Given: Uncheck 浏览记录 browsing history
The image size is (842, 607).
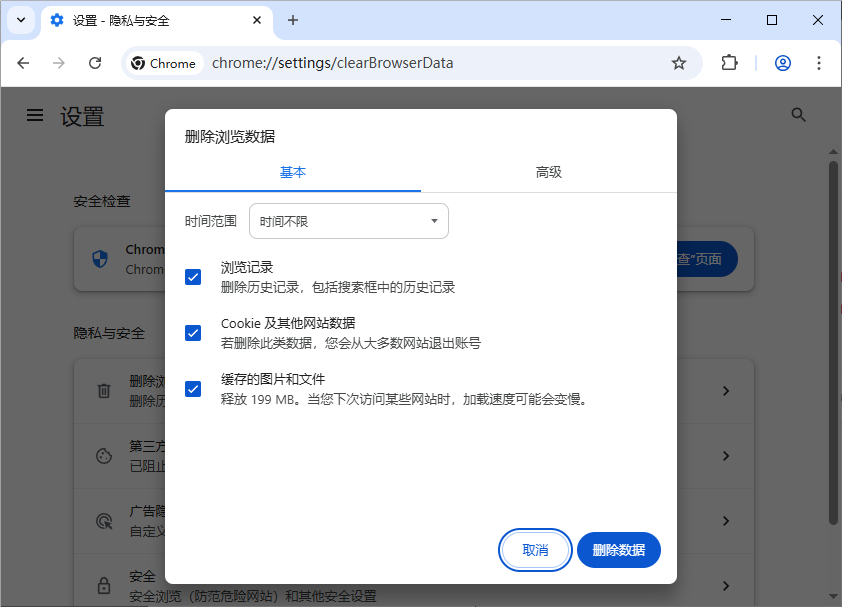Looking at the screenshot, I should coord(193,277).
